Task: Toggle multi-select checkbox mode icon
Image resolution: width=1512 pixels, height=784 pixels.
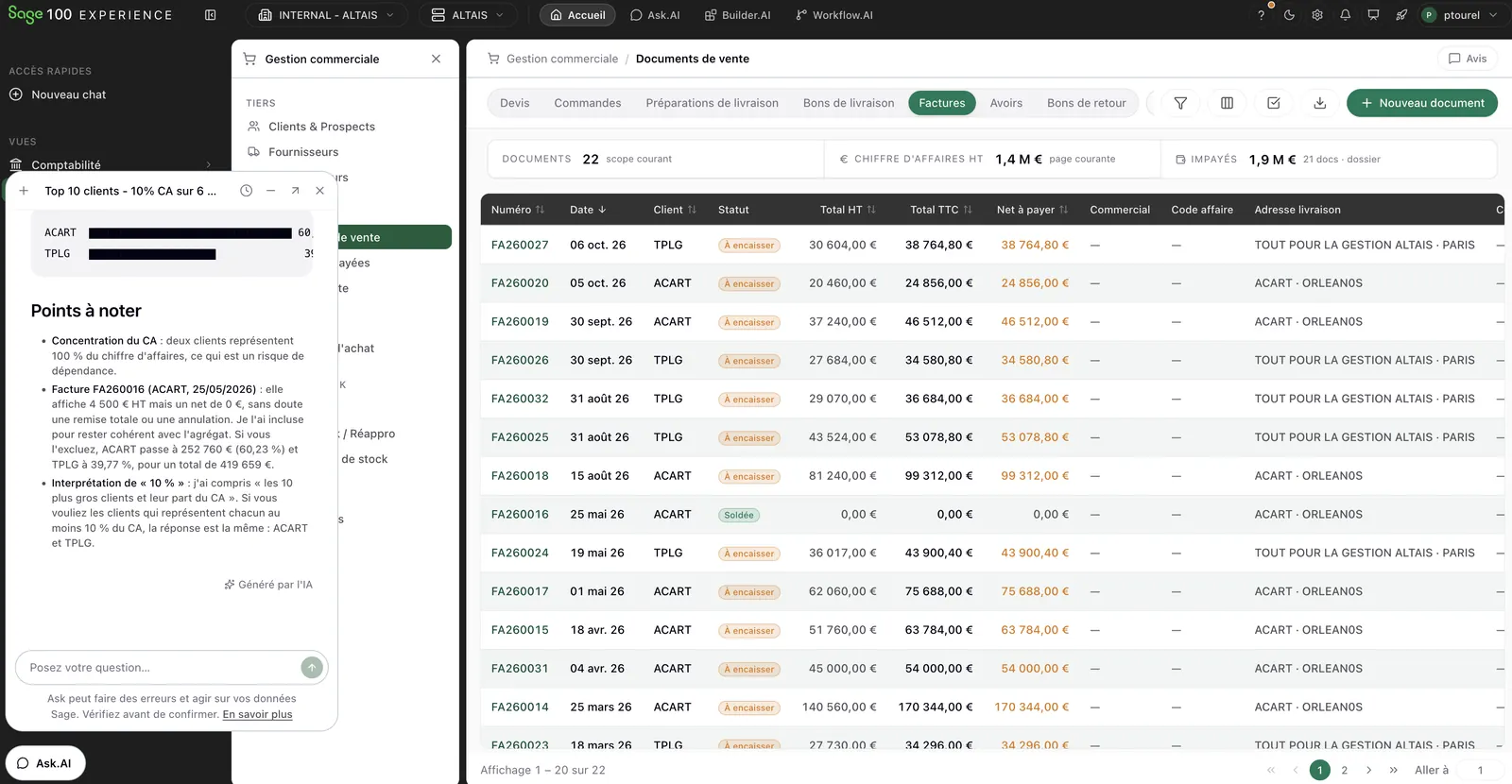Action: coord(1274,103)
